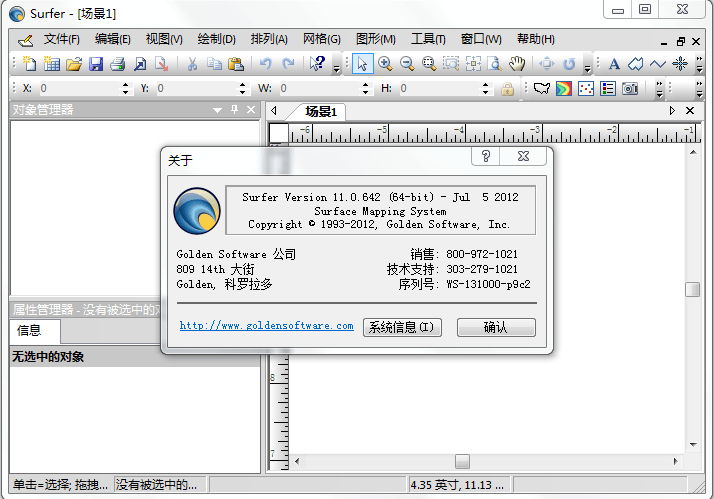Open Object Manager panel dropdown arrow
The height and width of the screenshot is (499, 714).
218,110
